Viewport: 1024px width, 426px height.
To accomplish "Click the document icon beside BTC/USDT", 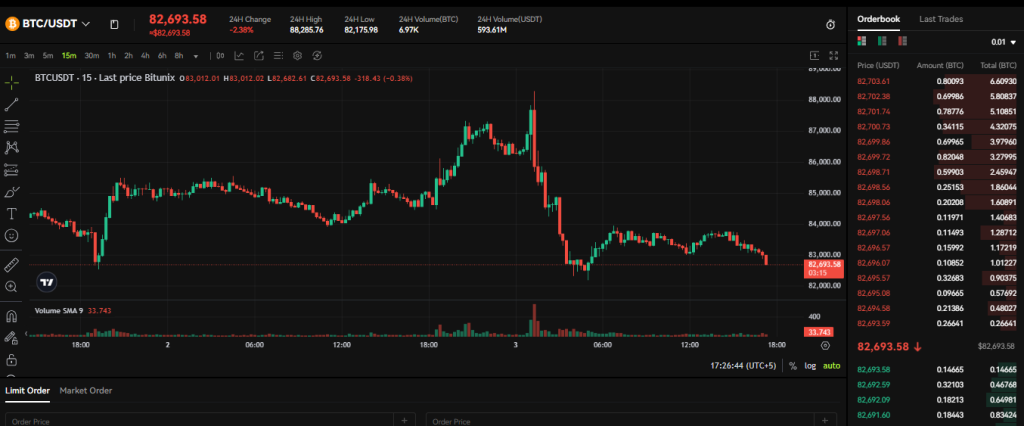I will pyautogui.click(x=114, y=24).
